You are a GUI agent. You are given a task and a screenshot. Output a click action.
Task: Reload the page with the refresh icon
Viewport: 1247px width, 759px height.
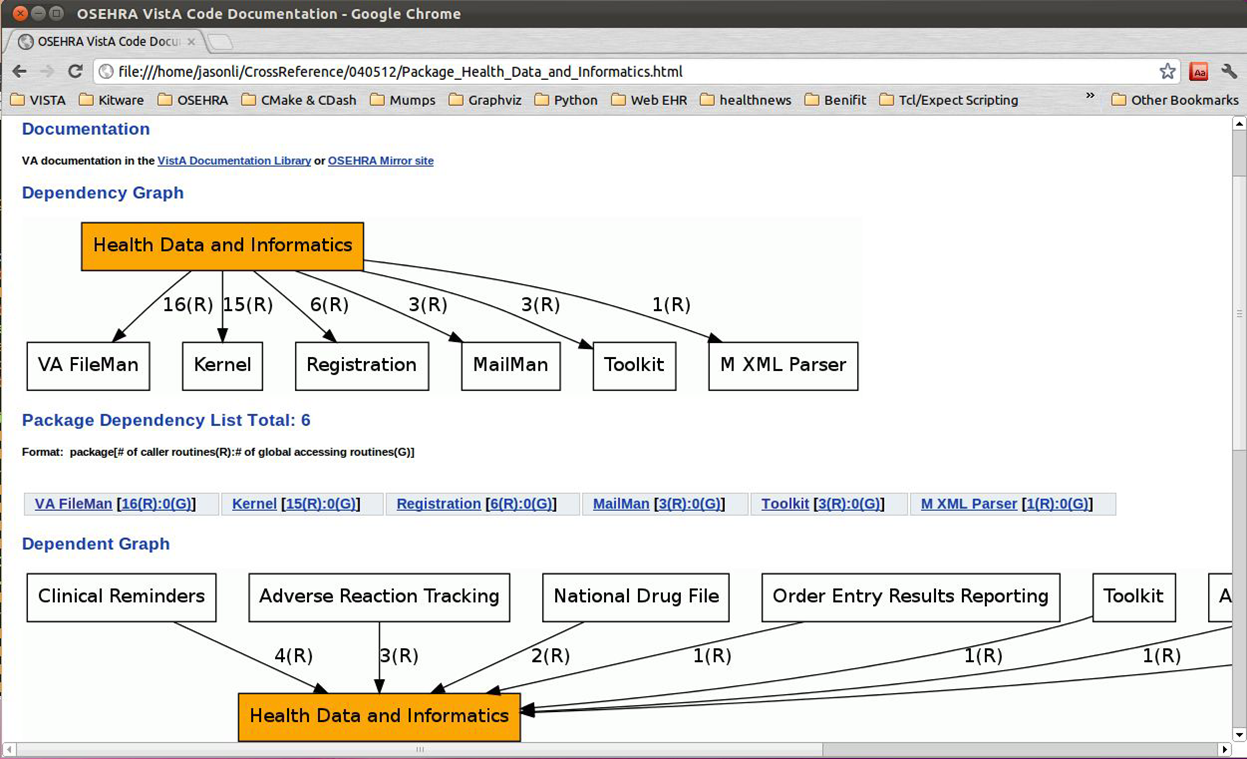(x=75, y=71)
